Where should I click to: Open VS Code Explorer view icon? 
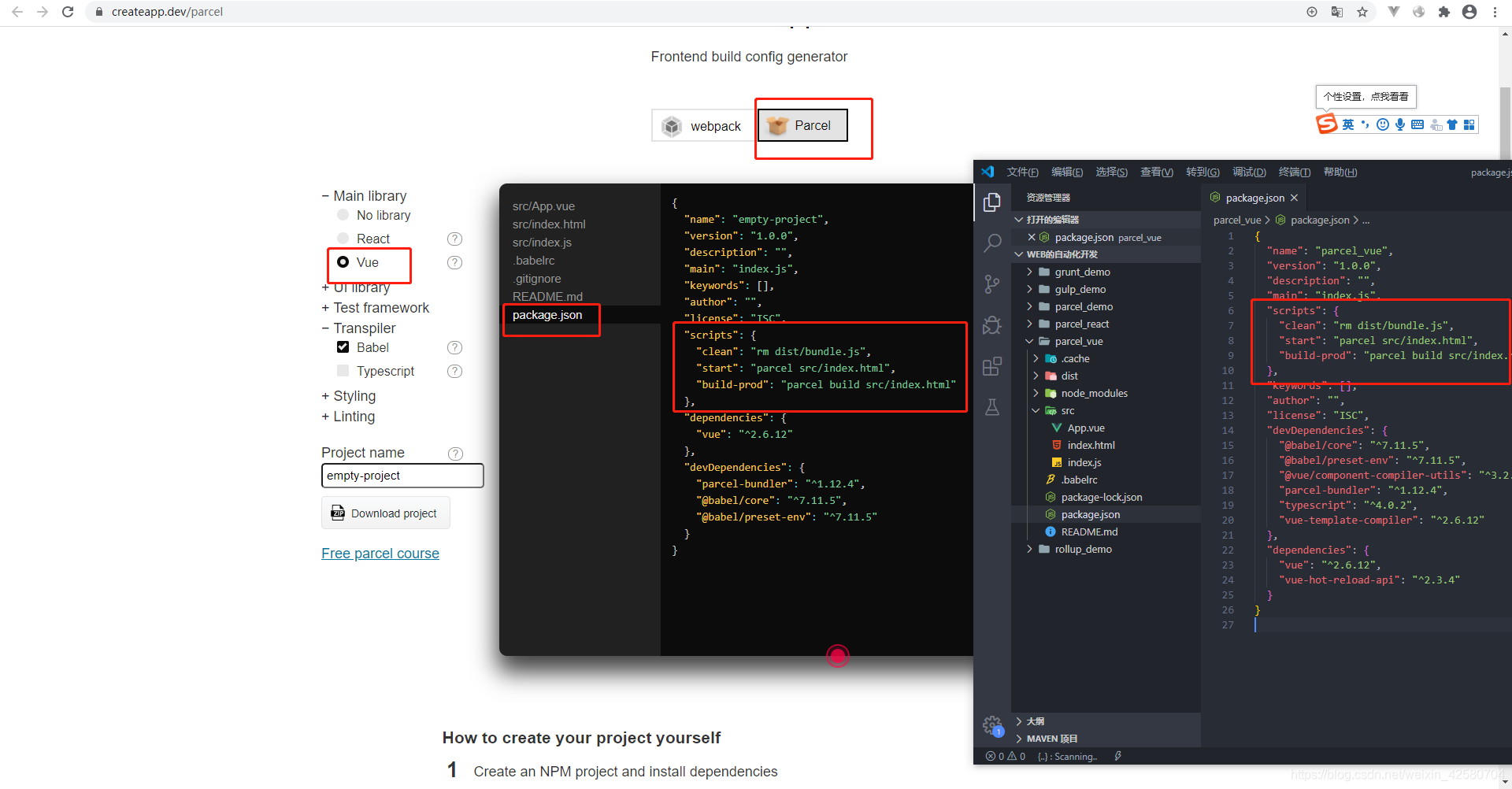pos(992,202)
